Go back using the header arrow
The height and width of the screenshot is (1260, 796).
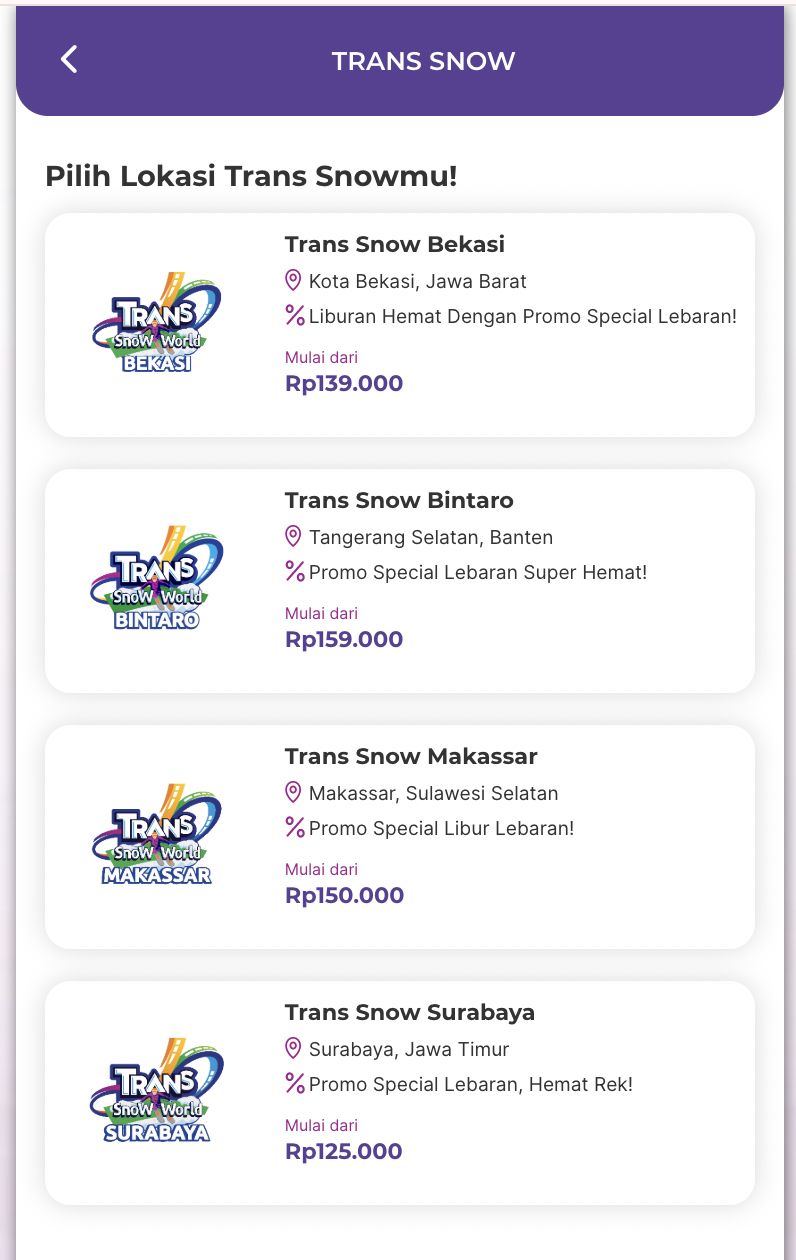coord(68,60)
